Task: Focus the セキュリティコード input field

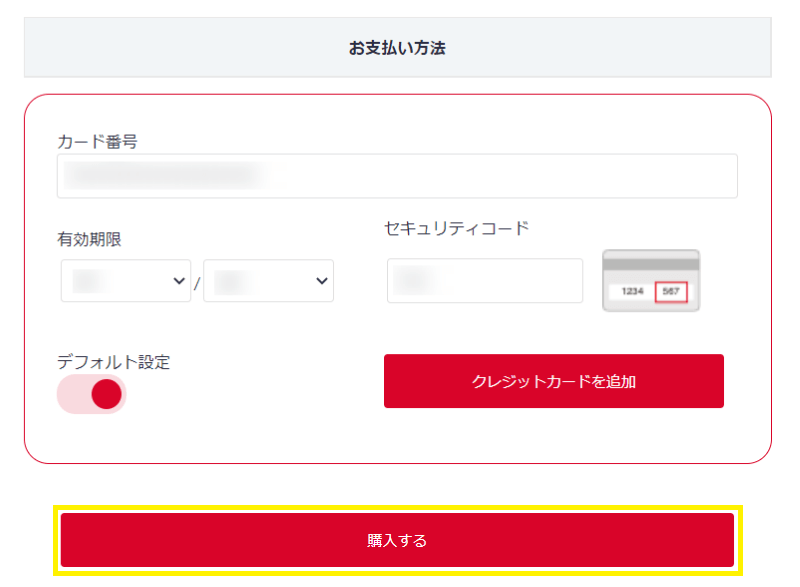Action: pos(485,280)
